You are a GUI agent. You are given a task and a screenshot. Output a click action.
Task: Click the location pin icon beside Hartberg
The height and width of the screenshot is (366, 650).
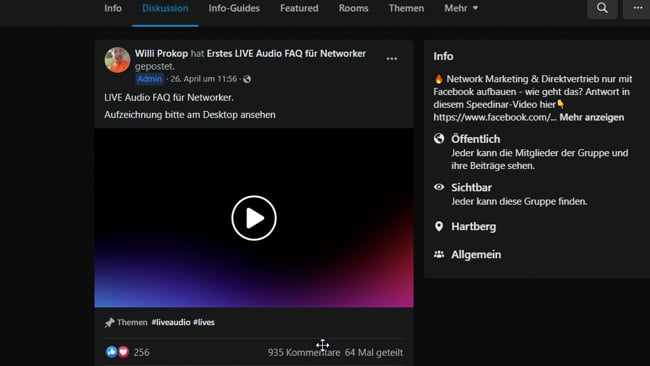[439, 226]
